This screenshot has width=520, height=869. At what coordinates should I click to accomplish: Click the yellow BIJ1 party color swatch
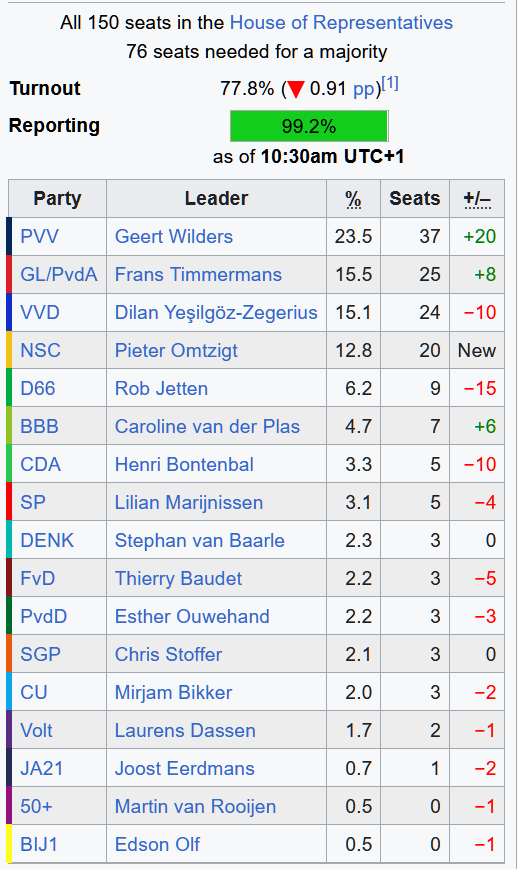click(x=9, y=844)
